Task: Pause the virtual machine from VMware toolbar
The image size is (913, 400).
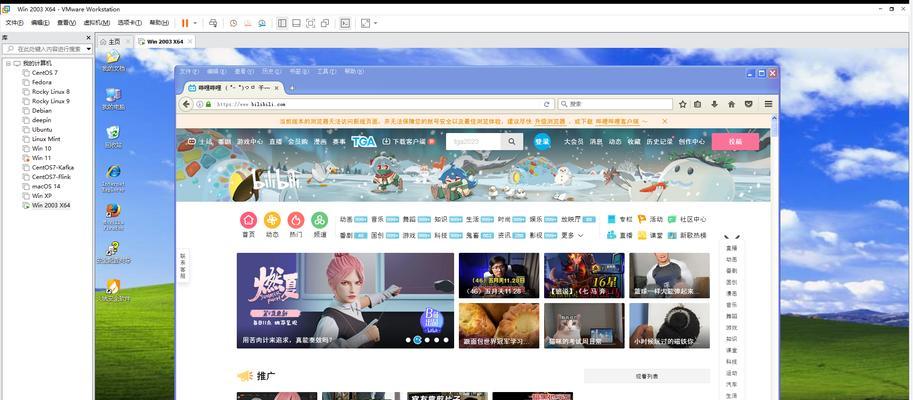Action: (x=185, y=23)
